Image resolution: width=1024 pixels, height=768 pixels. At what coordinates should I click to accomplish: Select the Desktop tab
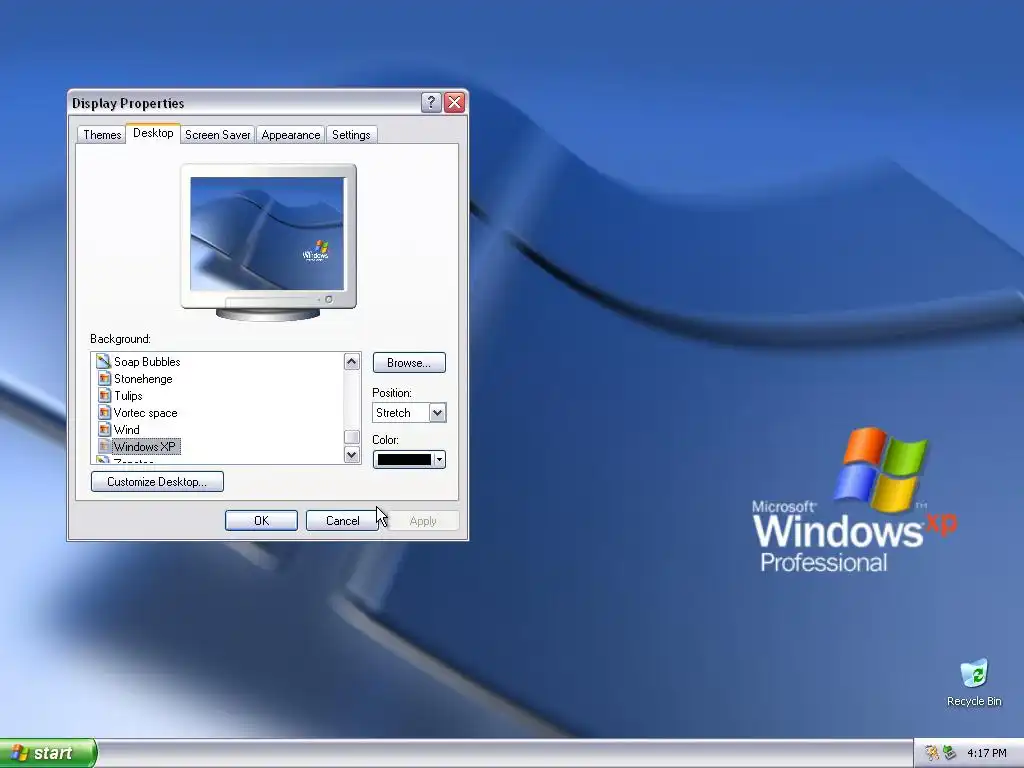pos(153,133)
